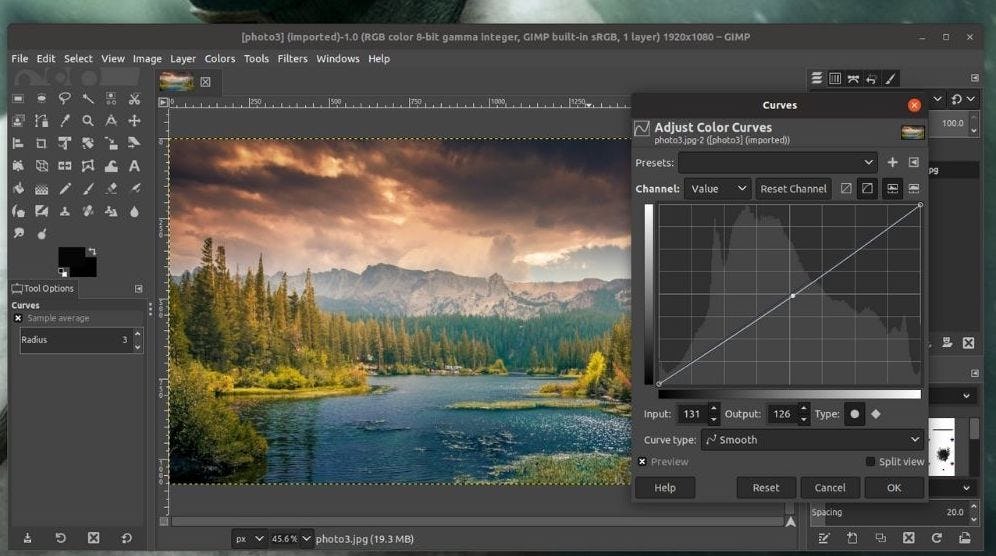Open the Colors menu

pos(220,59)
